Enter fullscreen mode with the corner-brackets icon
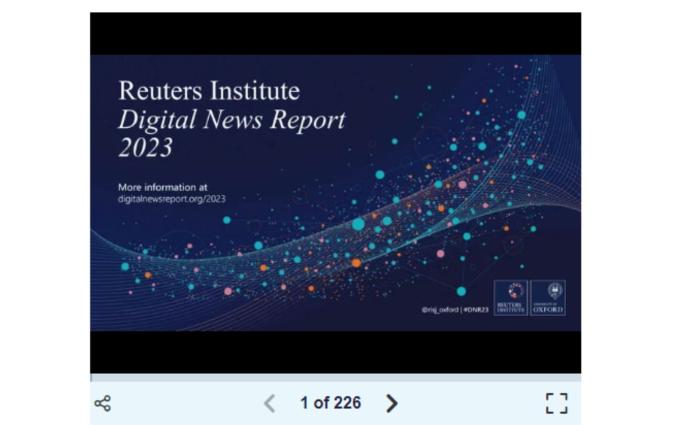The width and height of the screenshot is (675, 425). point(556,403)
